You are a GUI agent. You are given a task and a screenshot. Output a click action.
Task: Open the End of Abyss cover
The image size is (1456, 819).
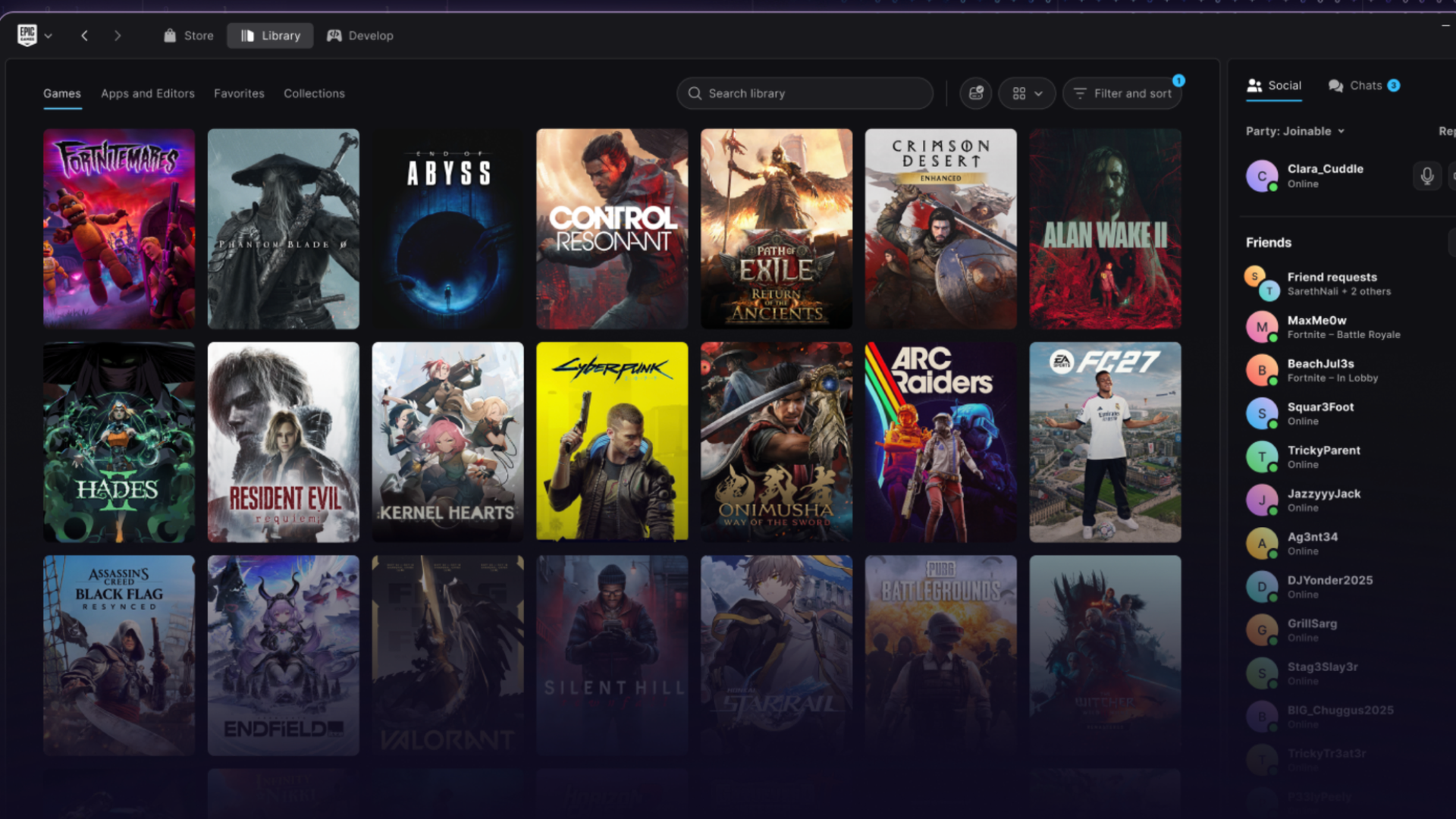point(447,229)
